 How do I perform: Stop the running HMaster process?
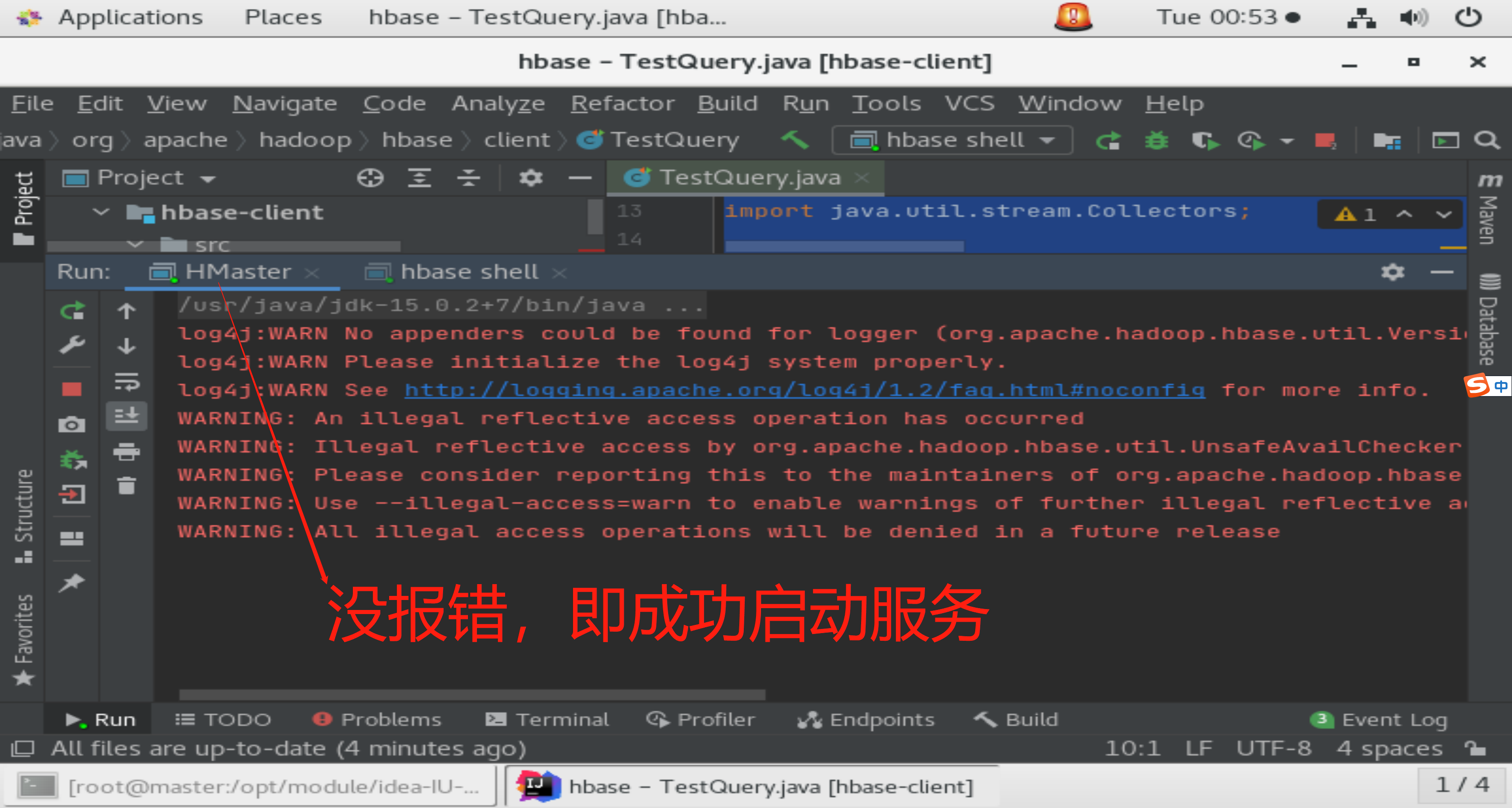pos(72,389)
